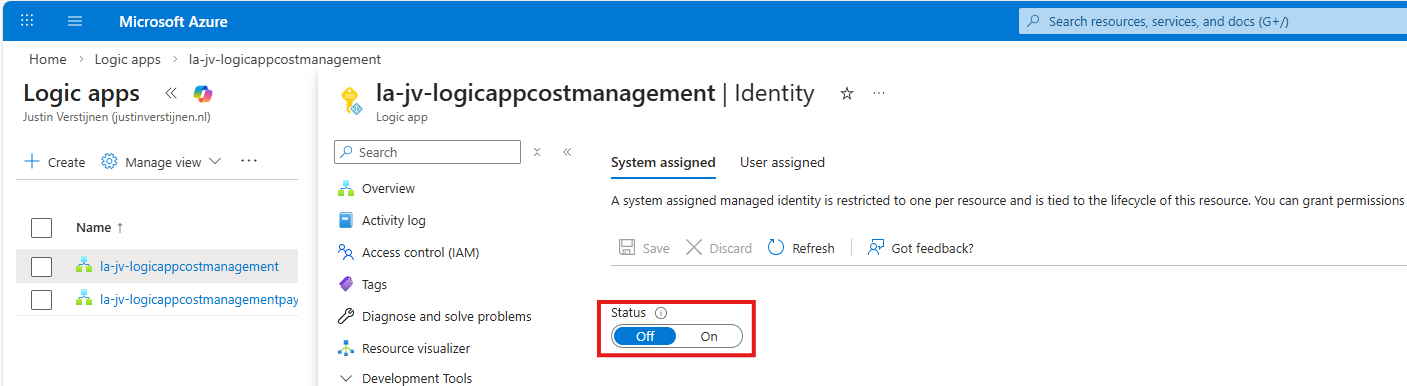The width and height of the screenshot is (1407, 386).
Task: Check the box for la-jv-logicappcostmanagementpay row
Action: (41, 299)
